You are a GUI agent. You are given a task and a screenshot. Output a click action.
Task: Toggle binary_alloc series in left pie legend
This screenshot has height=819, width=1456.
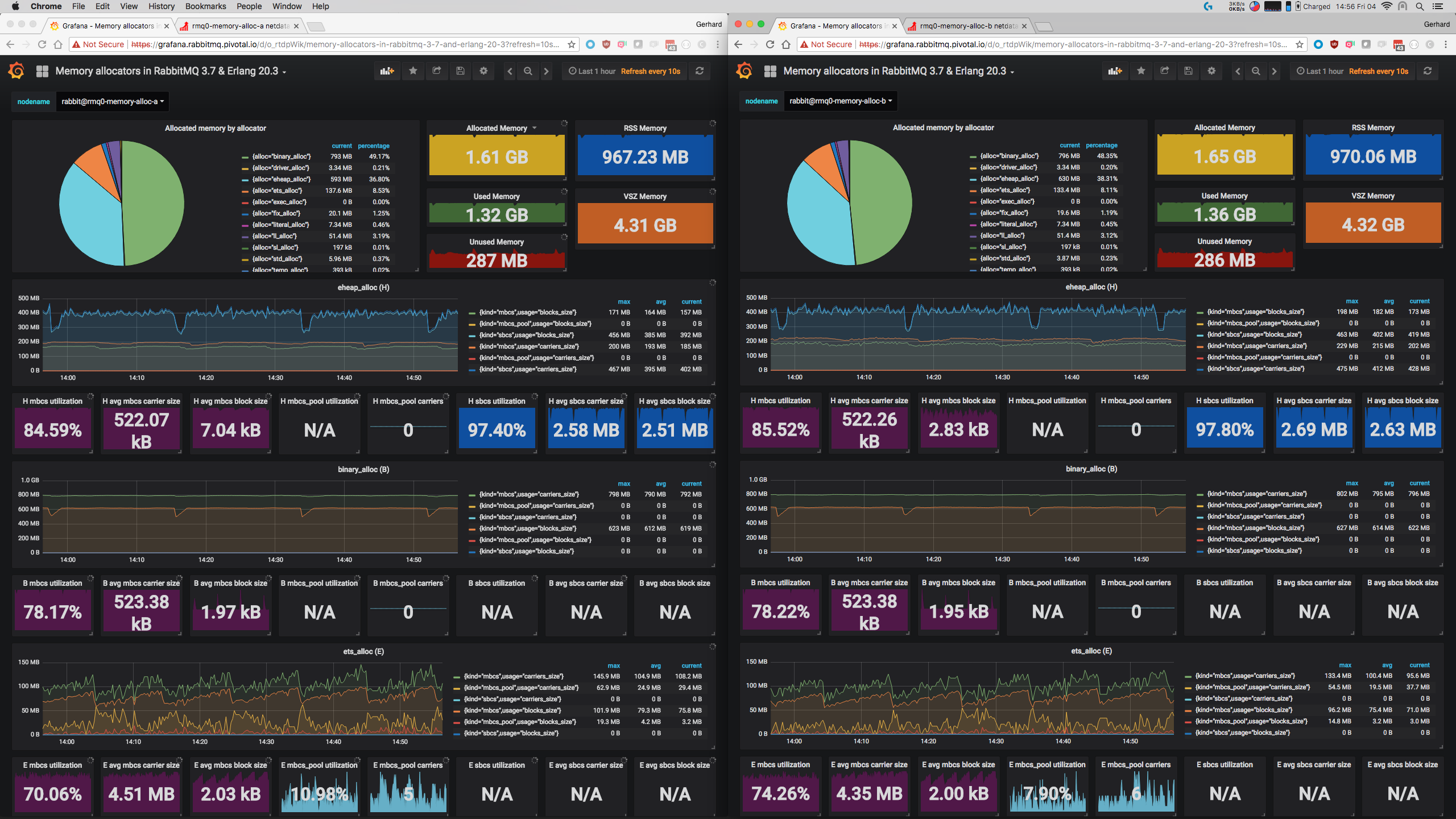pos(282,156)
